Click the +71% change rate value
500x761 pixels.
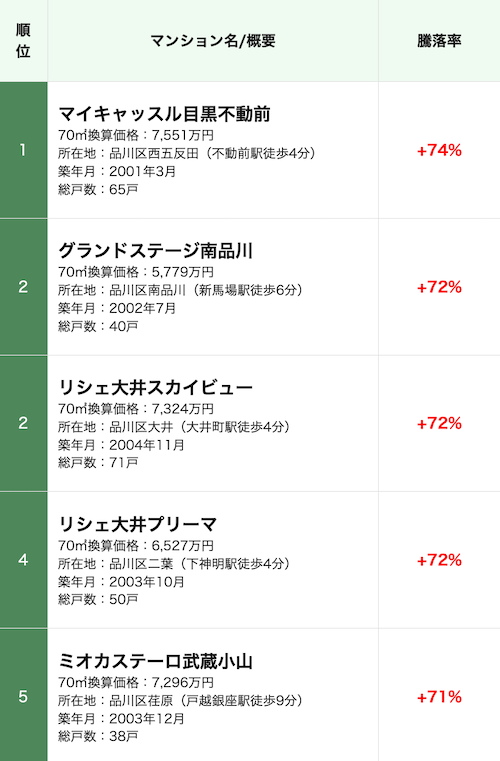[439, 697]
